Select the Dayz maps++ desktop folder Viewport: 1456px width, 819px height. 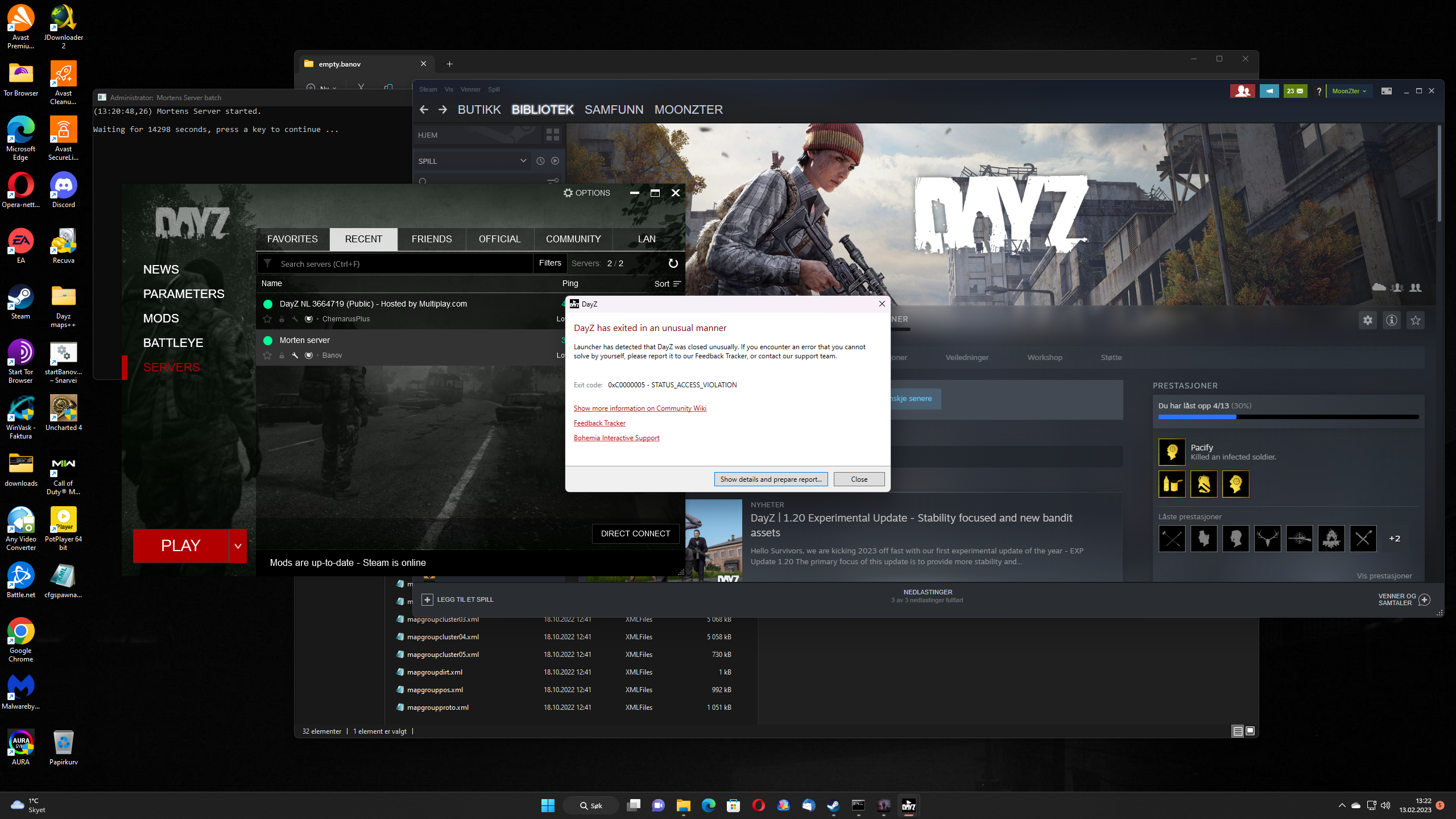tap(64, 306)
